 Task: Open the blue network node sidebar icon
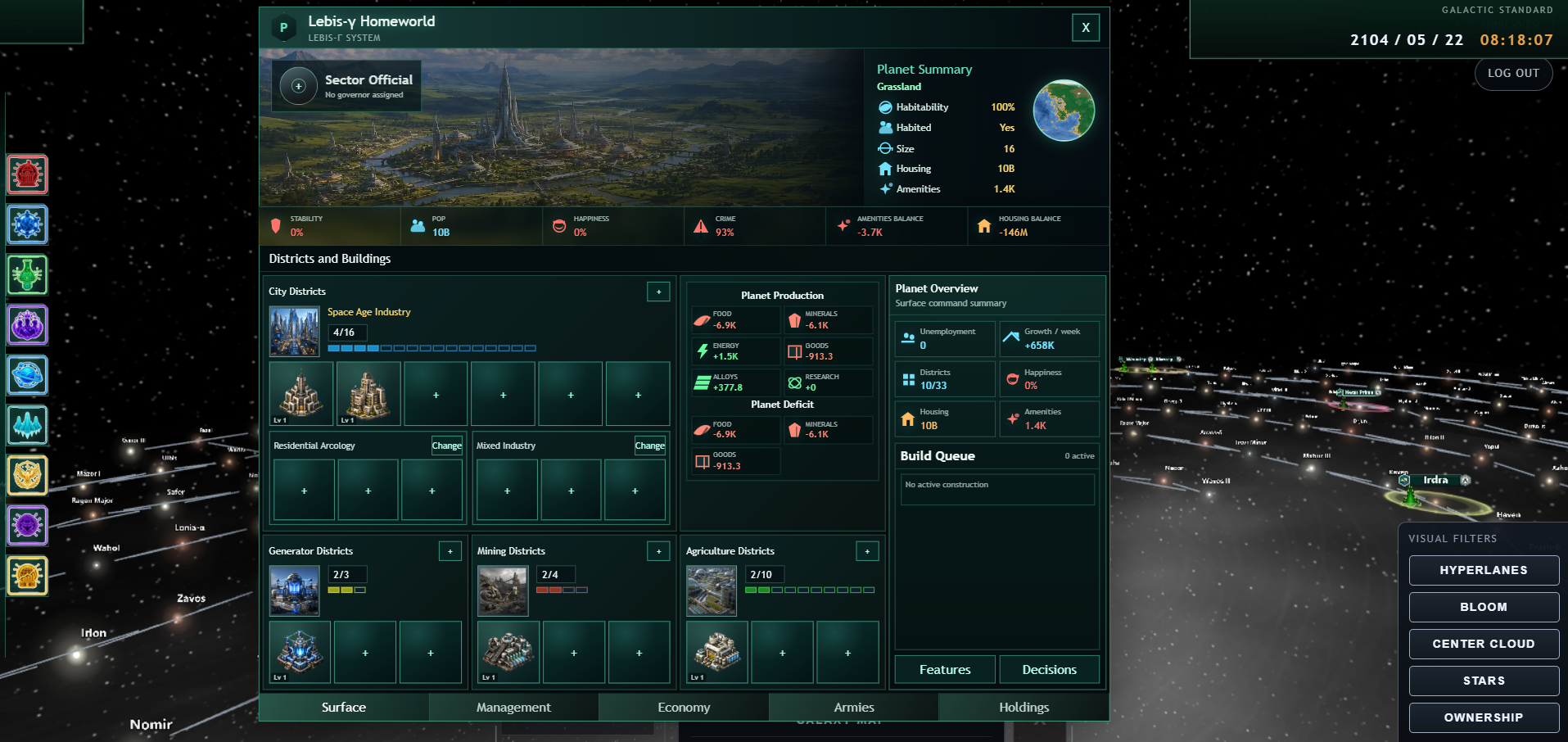28,224
